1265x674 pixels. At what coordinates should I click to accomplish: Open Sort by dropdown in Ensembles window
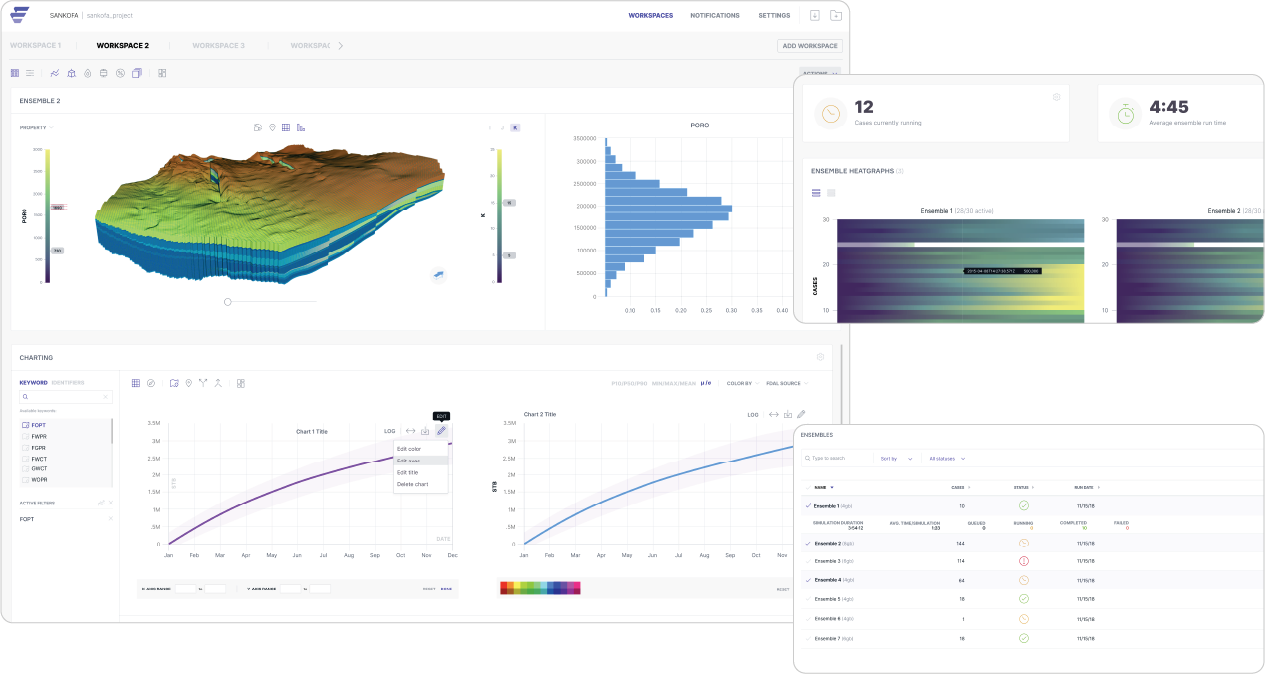pyautogui.click(x=896, y=459)
